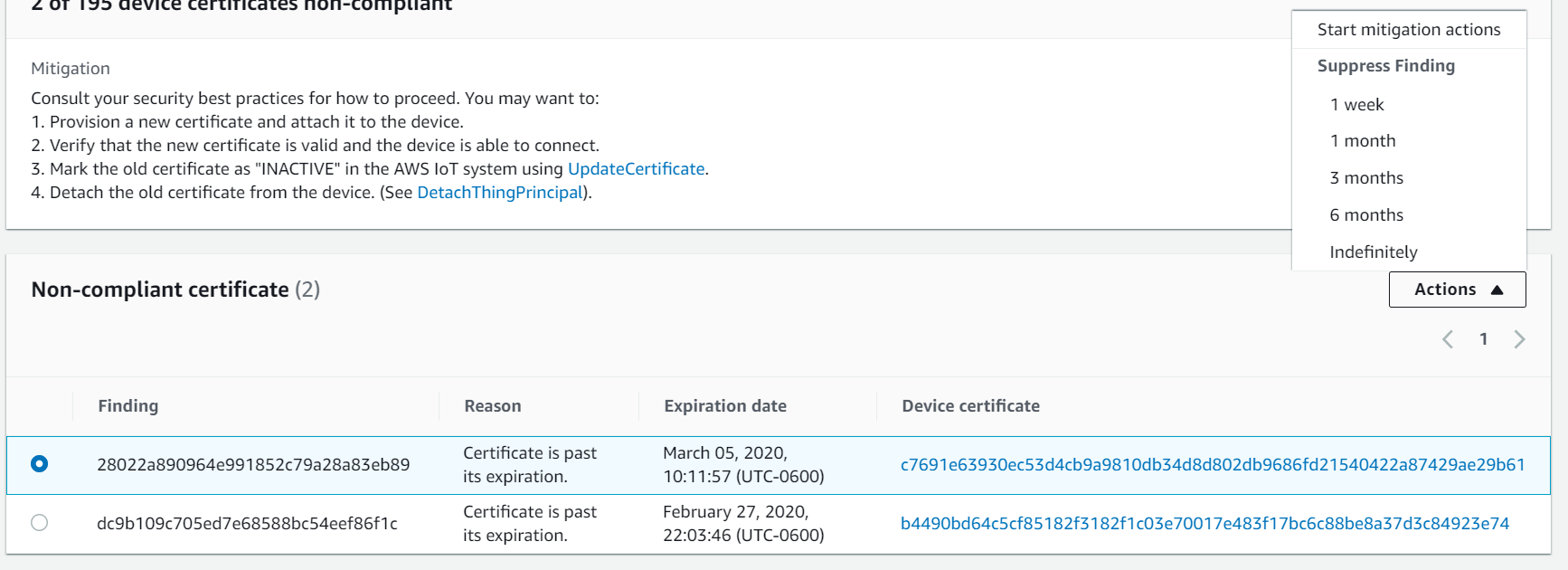This screenshot has height=570, width=1568.
Task: Suppress finding for 6 months
Action: click(1366, 215)
